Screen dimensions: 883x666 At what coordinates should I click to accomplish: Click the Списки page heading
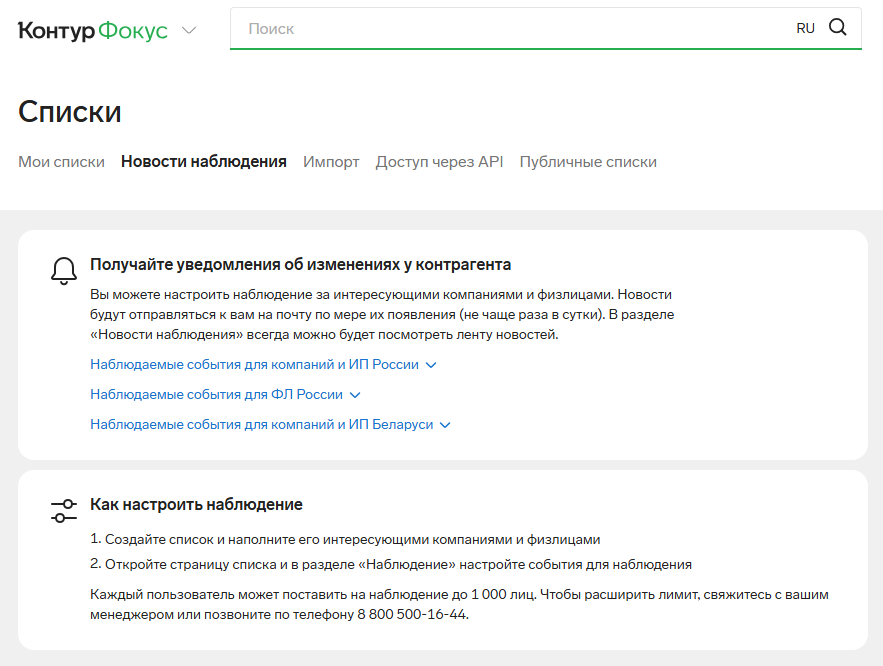coord(70,111)
